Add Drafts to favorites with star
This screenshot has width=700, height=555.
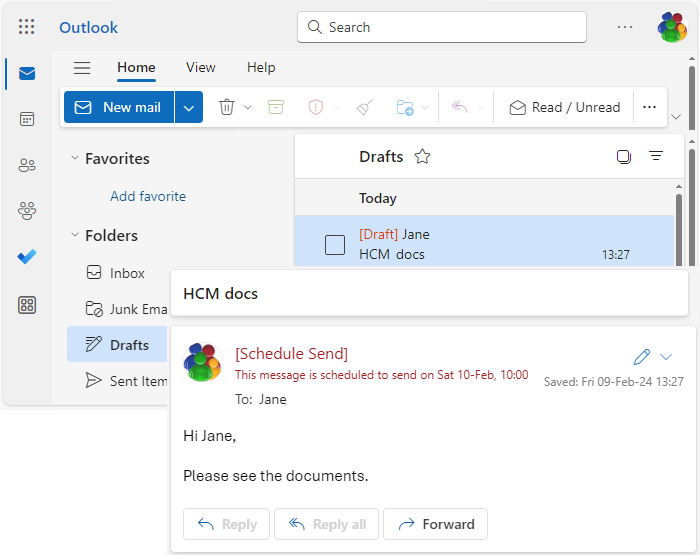click(422, 157)
